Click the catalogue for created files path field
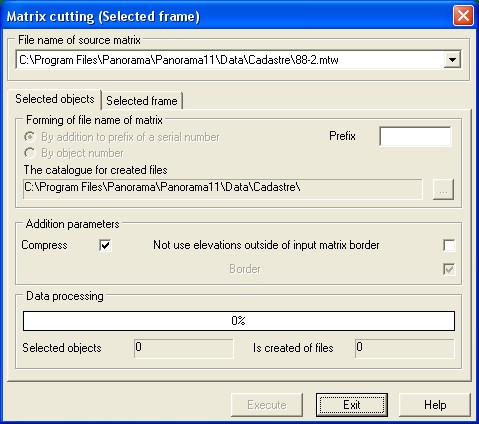 coord(222,189)
